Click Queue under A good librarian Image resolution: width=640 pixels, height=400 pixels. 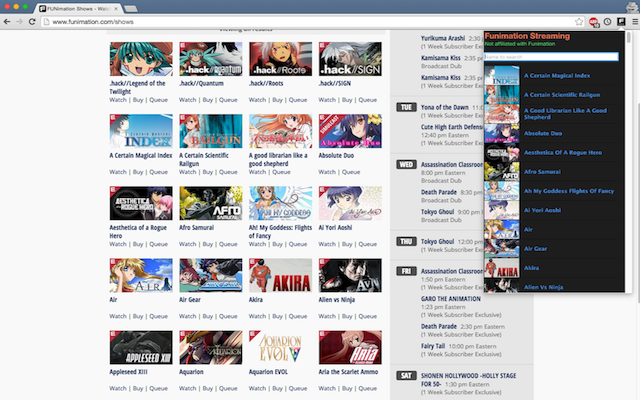pos(281,172)
